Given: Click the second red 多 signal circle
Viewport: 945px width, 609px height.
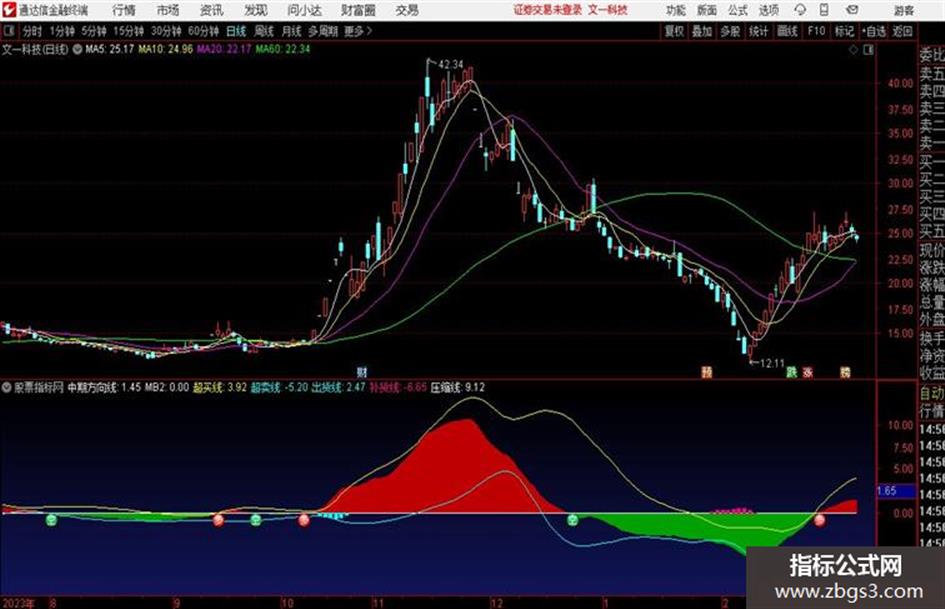Looking at the screenshot, I should pos(304,519).
